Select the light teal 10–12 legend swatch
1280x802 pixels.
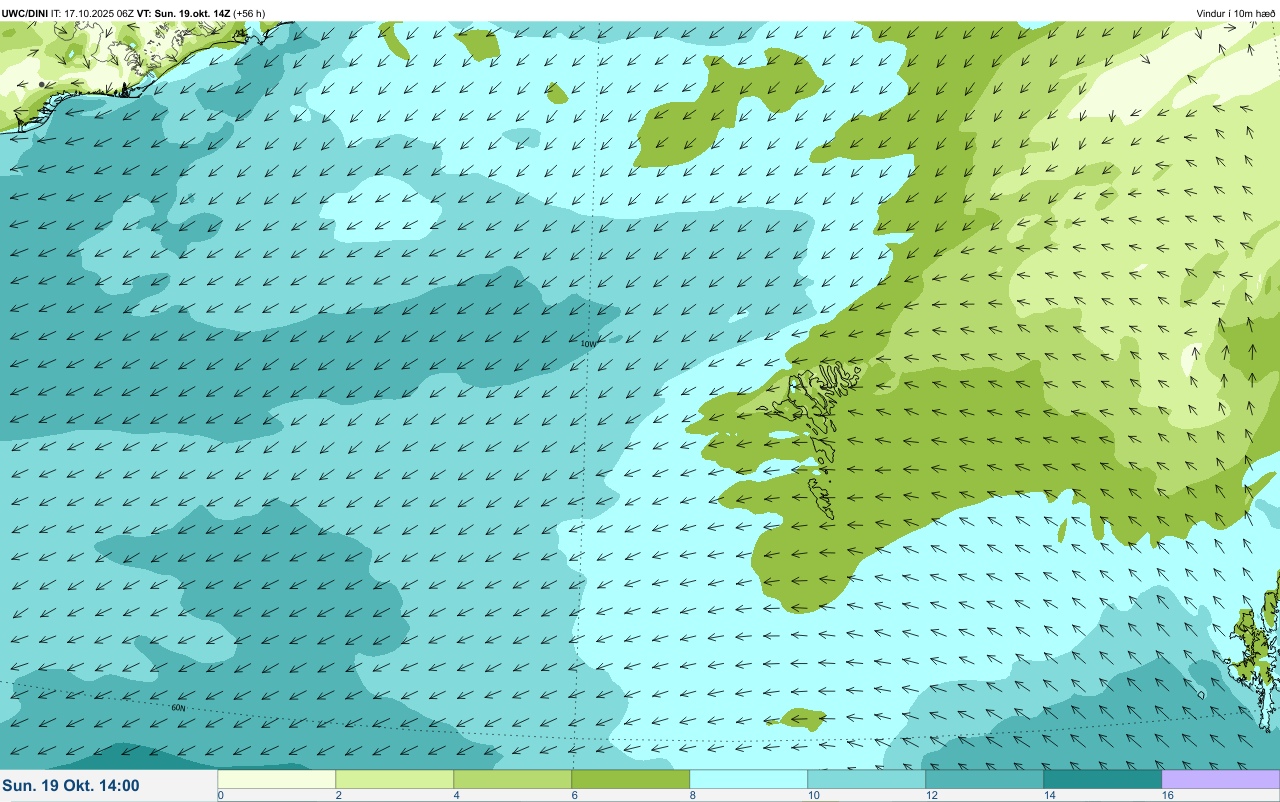(867, 779)
